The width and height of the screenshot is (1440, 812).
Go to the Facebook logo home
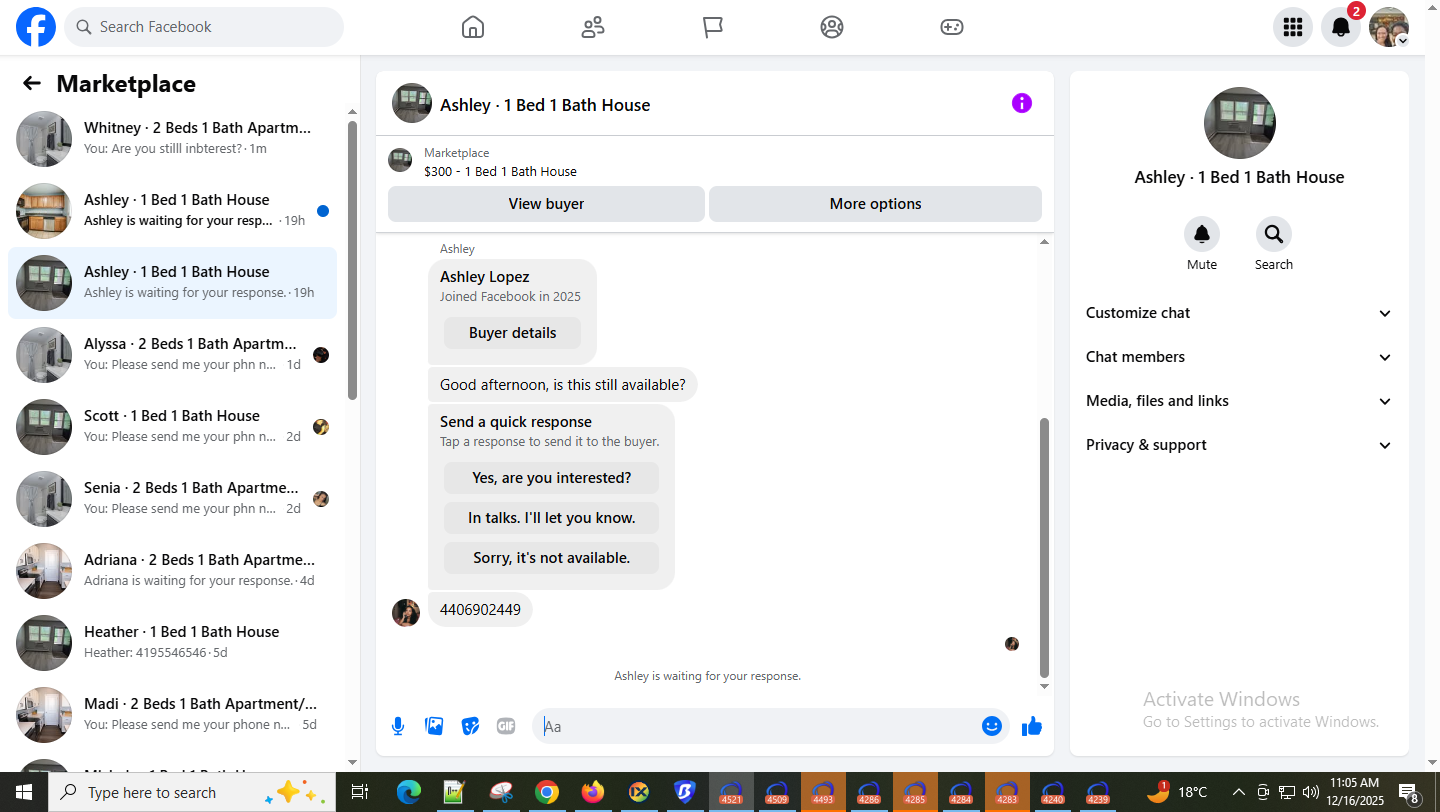pos(36,27)
